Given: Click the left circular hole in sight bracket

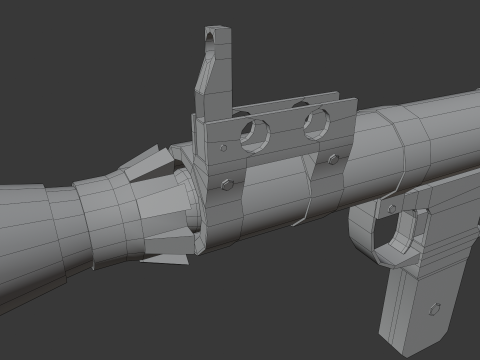Looking at the screenshot, I should pyautogui.click(x=255, y=136).
